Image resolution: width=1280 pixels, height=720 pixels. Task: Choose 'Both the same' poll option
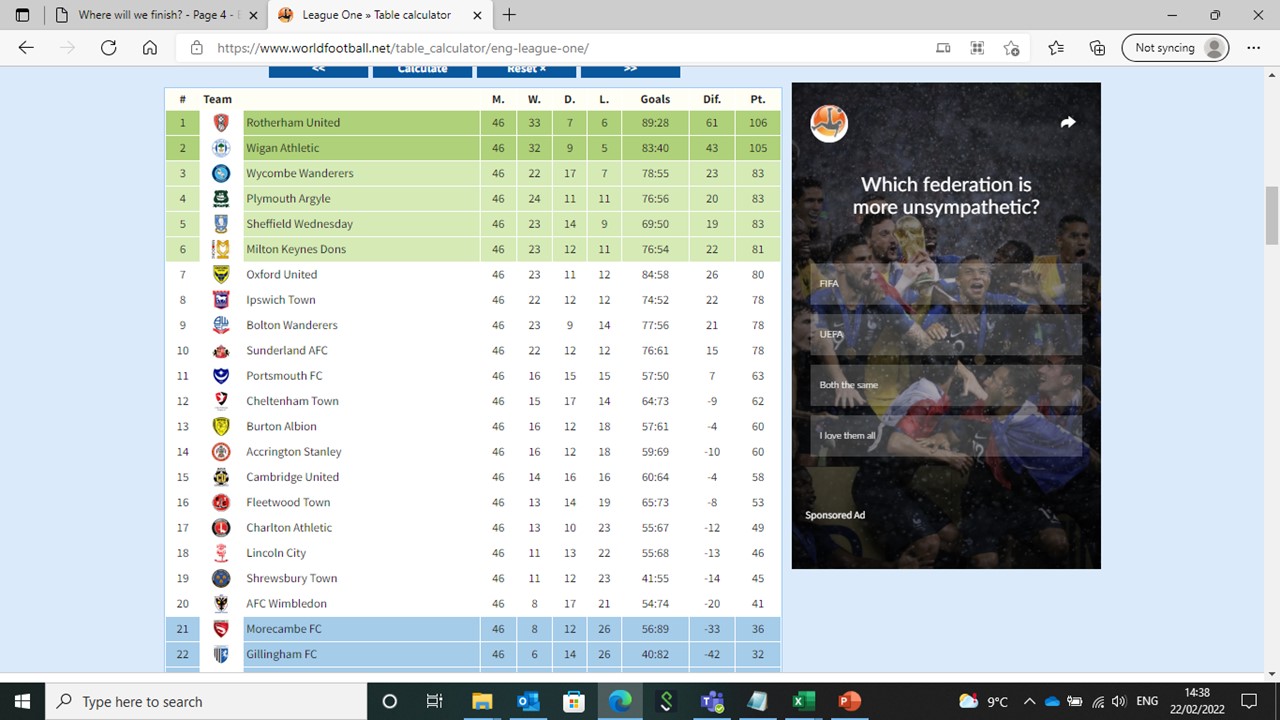[x=946, y=385]
